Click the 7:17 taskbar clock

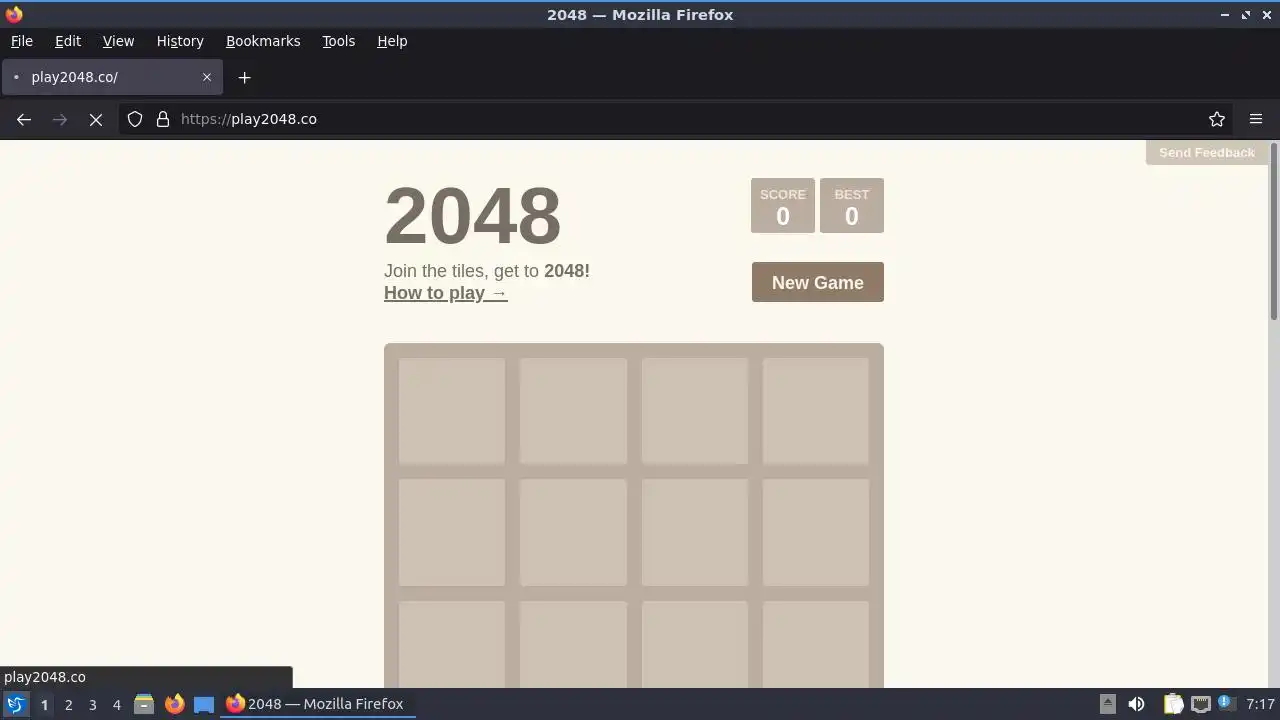click(x=1260, y=704)
